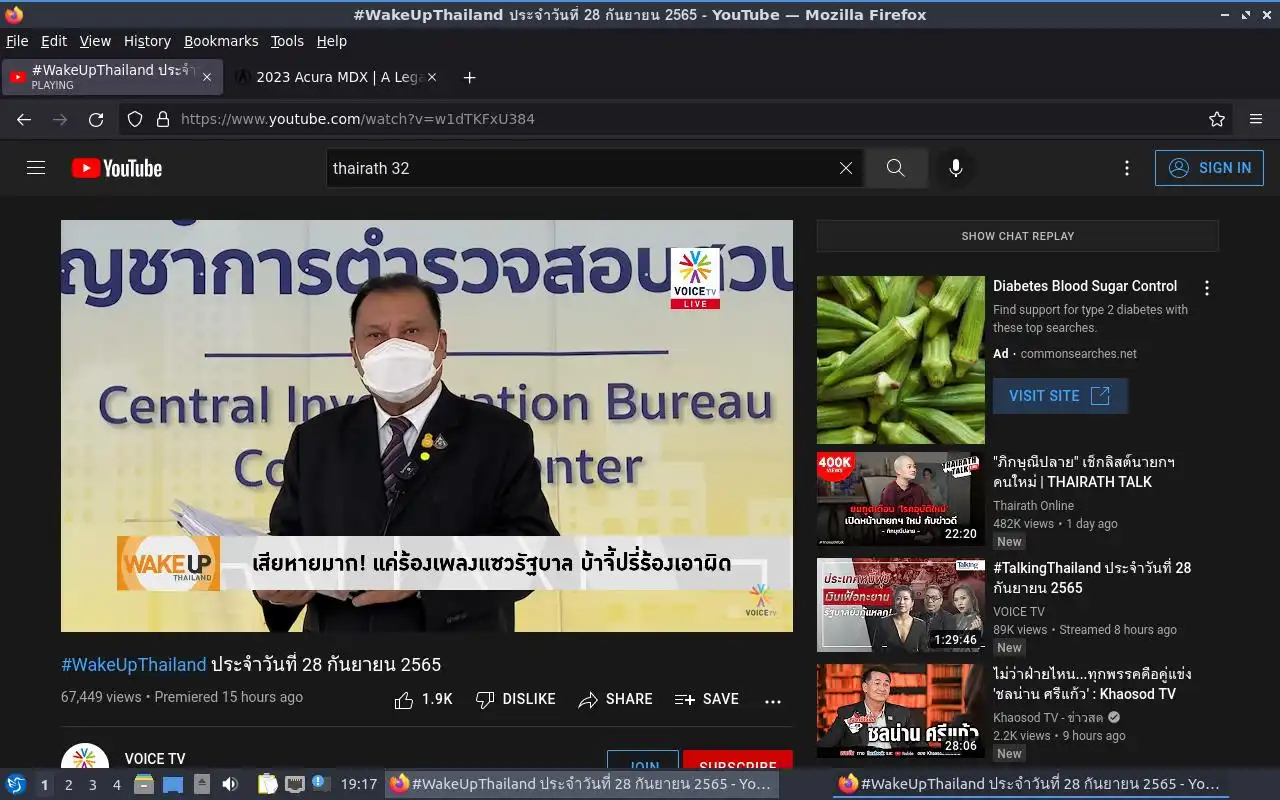Open the Edit menu
The image size is (1280, 800).
[x=54, y=41]
